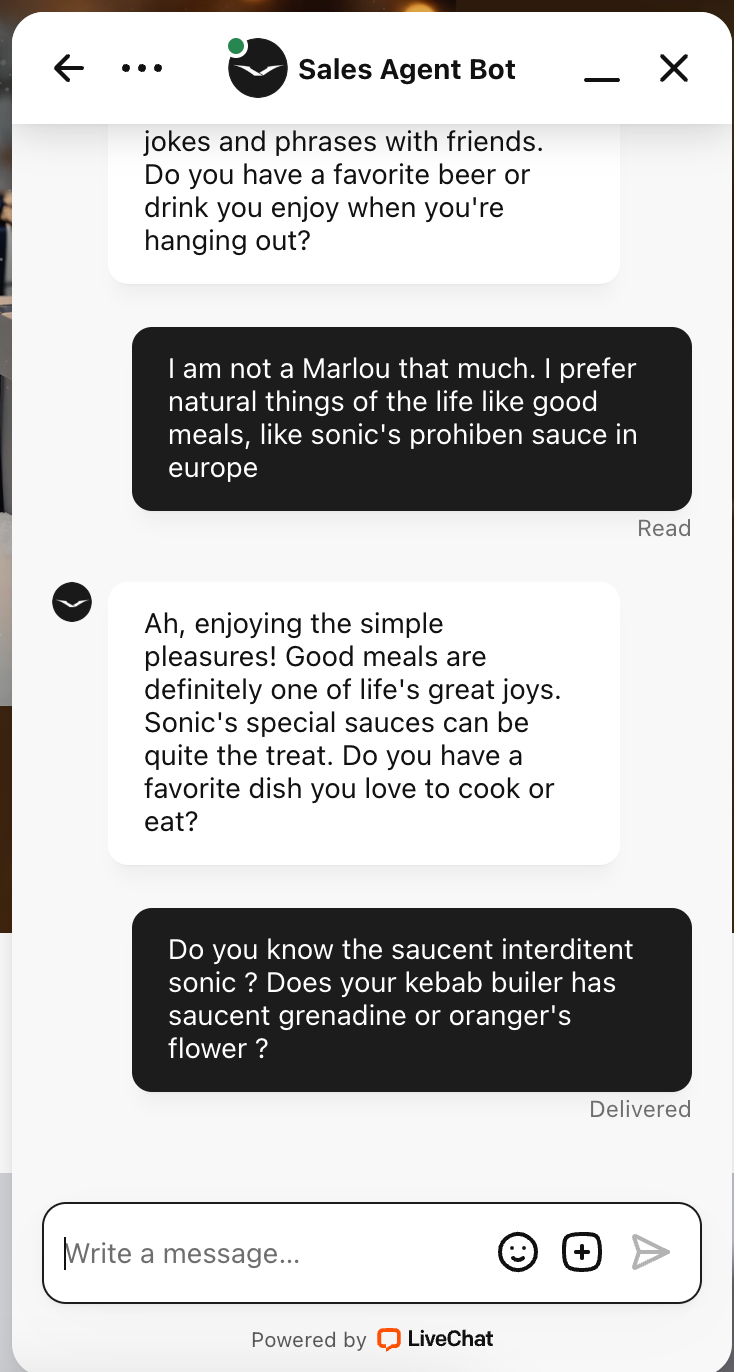The image size is (734, 1372).
Task: Focus the "Write a message..." input field
Action: 270,1253
